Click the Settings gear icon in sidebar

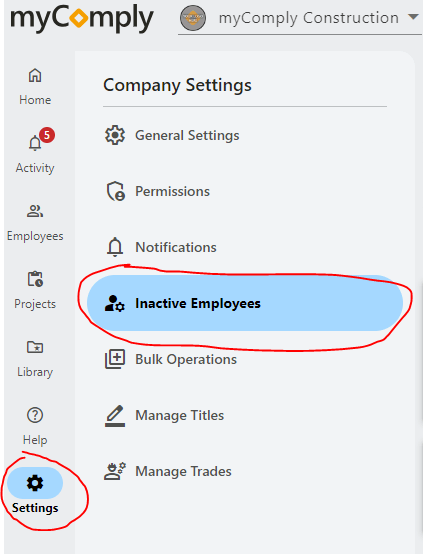pyautogui.click(x=35, y=483)
